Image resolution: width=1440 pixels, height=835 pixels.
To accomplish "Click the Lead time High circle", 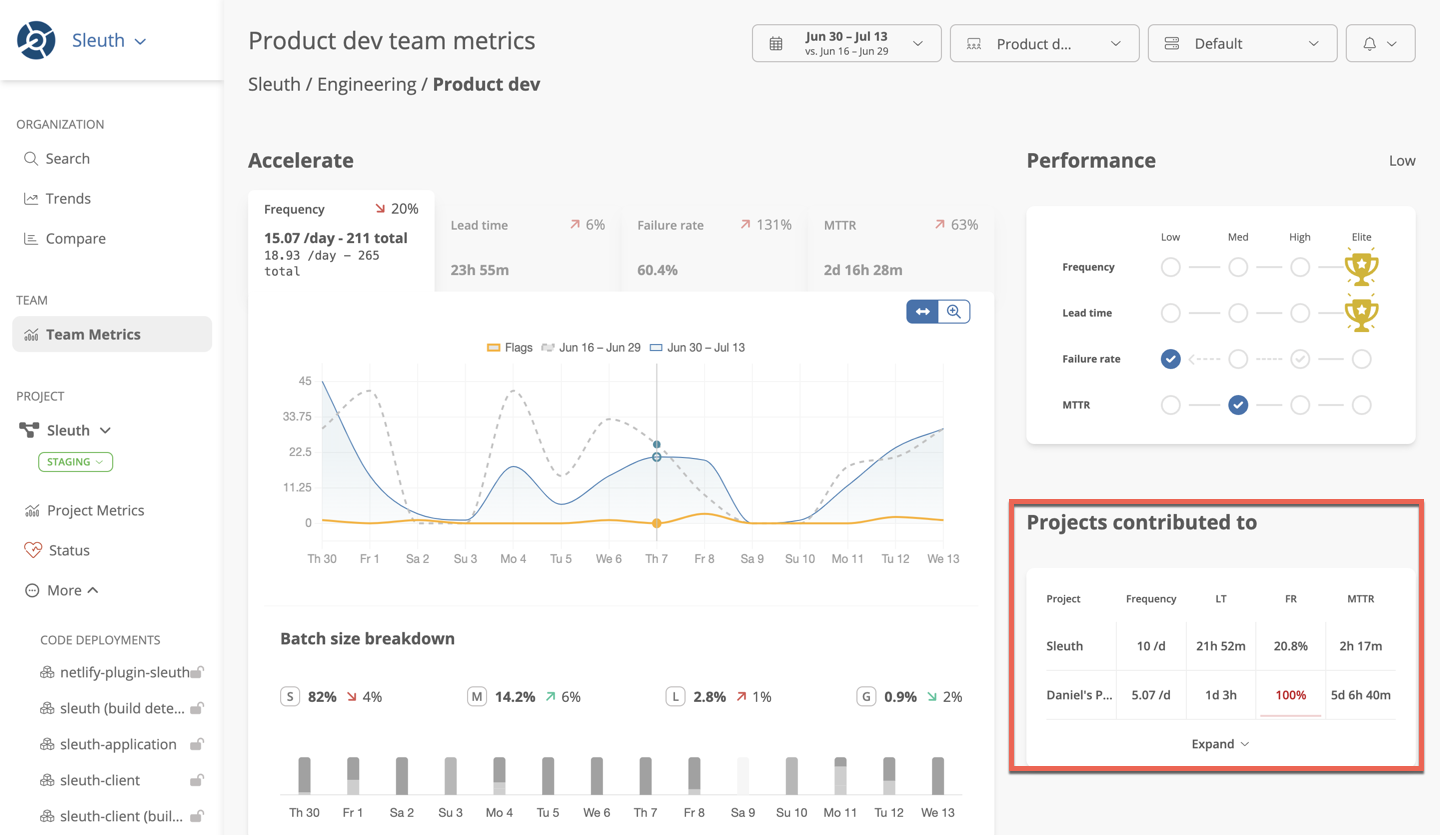I will [1300, 313].
